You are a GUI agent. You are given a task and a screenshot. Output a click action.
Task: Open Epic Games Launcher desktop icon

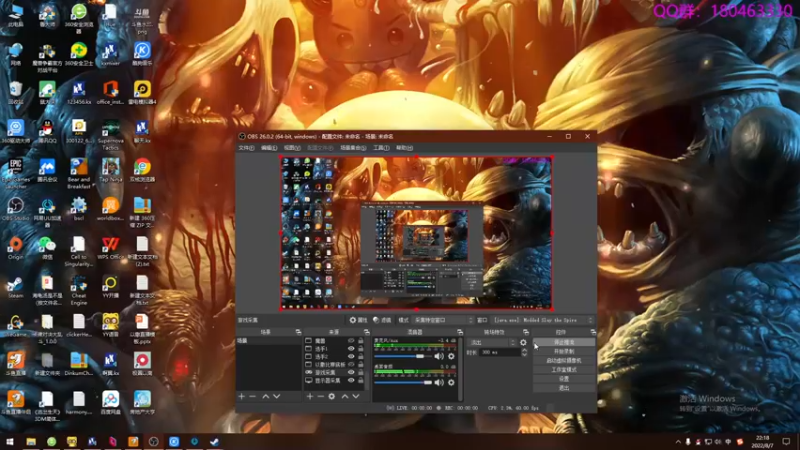click(x=15, y=171)
